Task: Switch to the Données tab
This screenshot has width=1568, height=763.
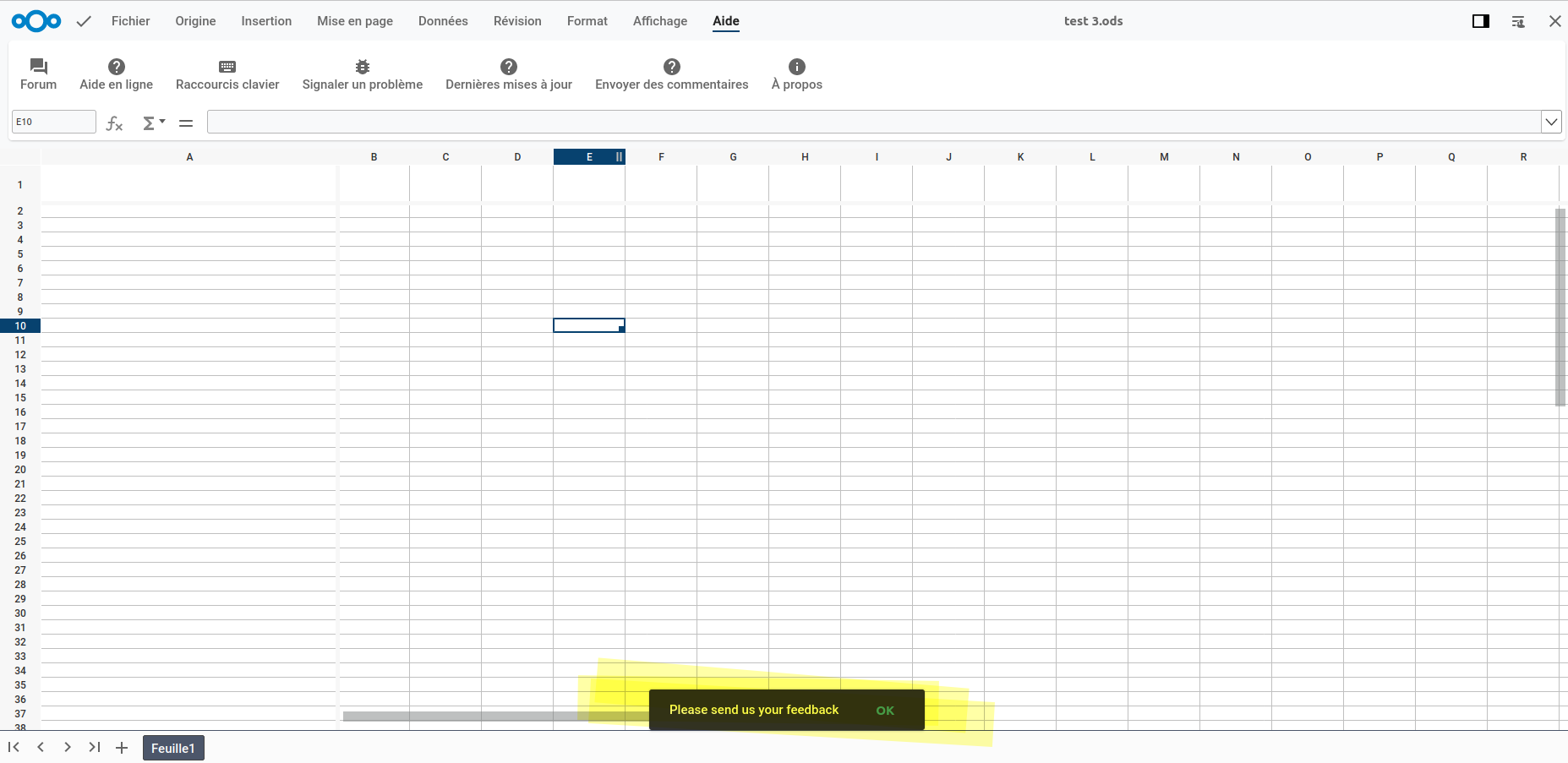Action: click(x=443, y=21)
